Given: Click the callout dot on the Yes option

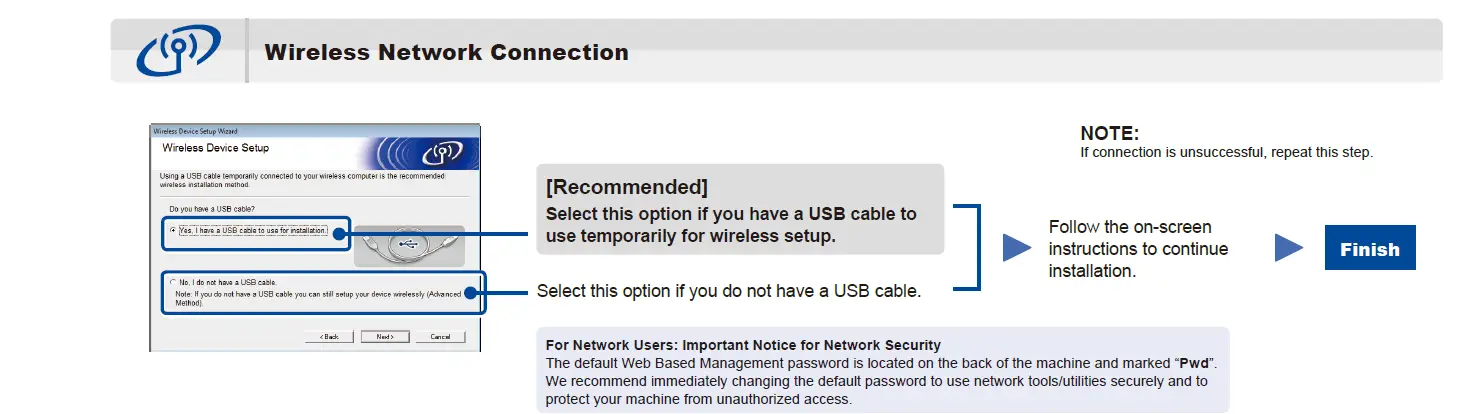Looking at the screenshot, I should pyautogui.click(x=340, y=235).
